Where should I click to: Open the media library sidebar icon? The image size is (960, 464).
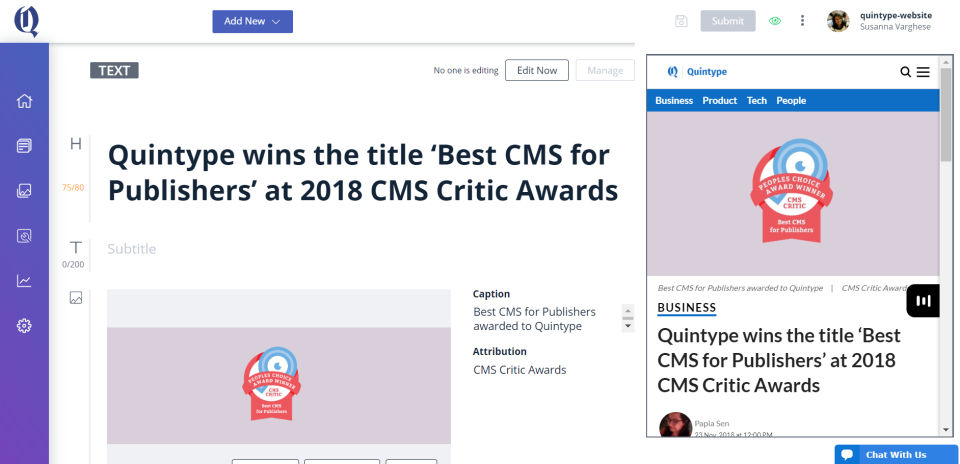pos(24,191)
